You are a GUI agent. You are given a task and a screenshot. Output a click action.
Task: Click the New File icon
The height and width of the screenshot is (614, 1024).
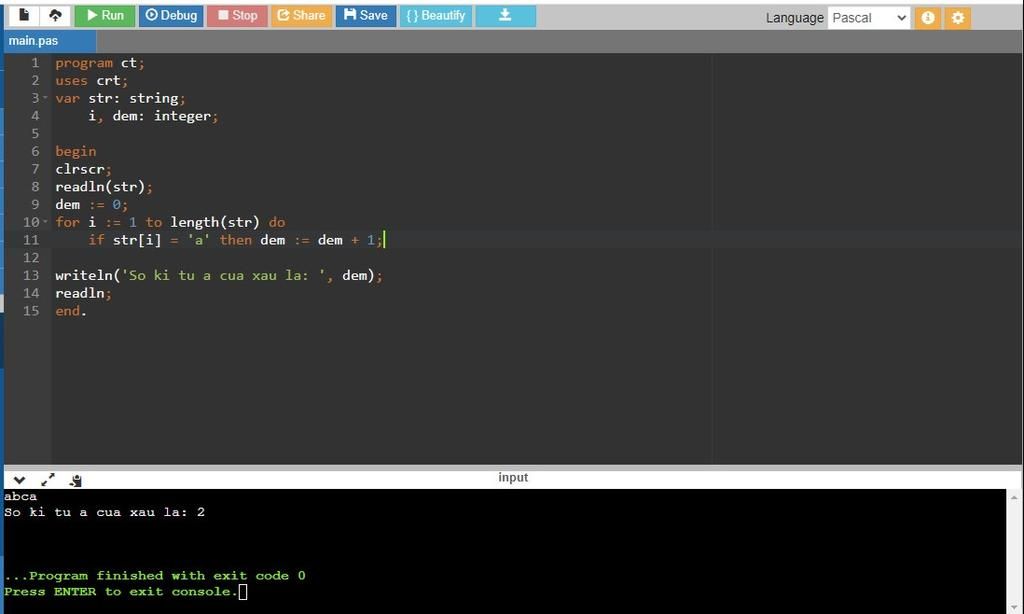coord(24,15)
